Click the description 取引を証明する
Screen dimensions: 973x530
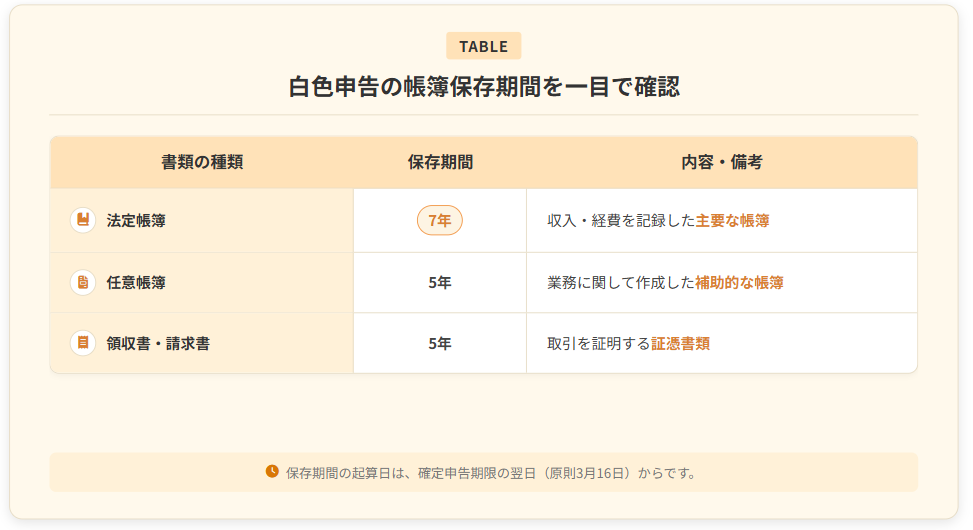click(598, 344)
